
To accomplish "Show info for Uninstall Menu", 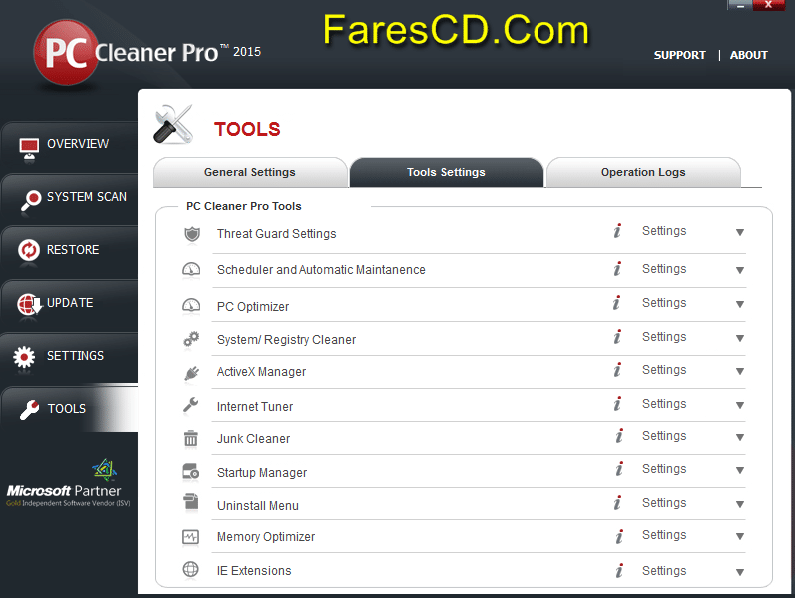I will click(617, 503).
